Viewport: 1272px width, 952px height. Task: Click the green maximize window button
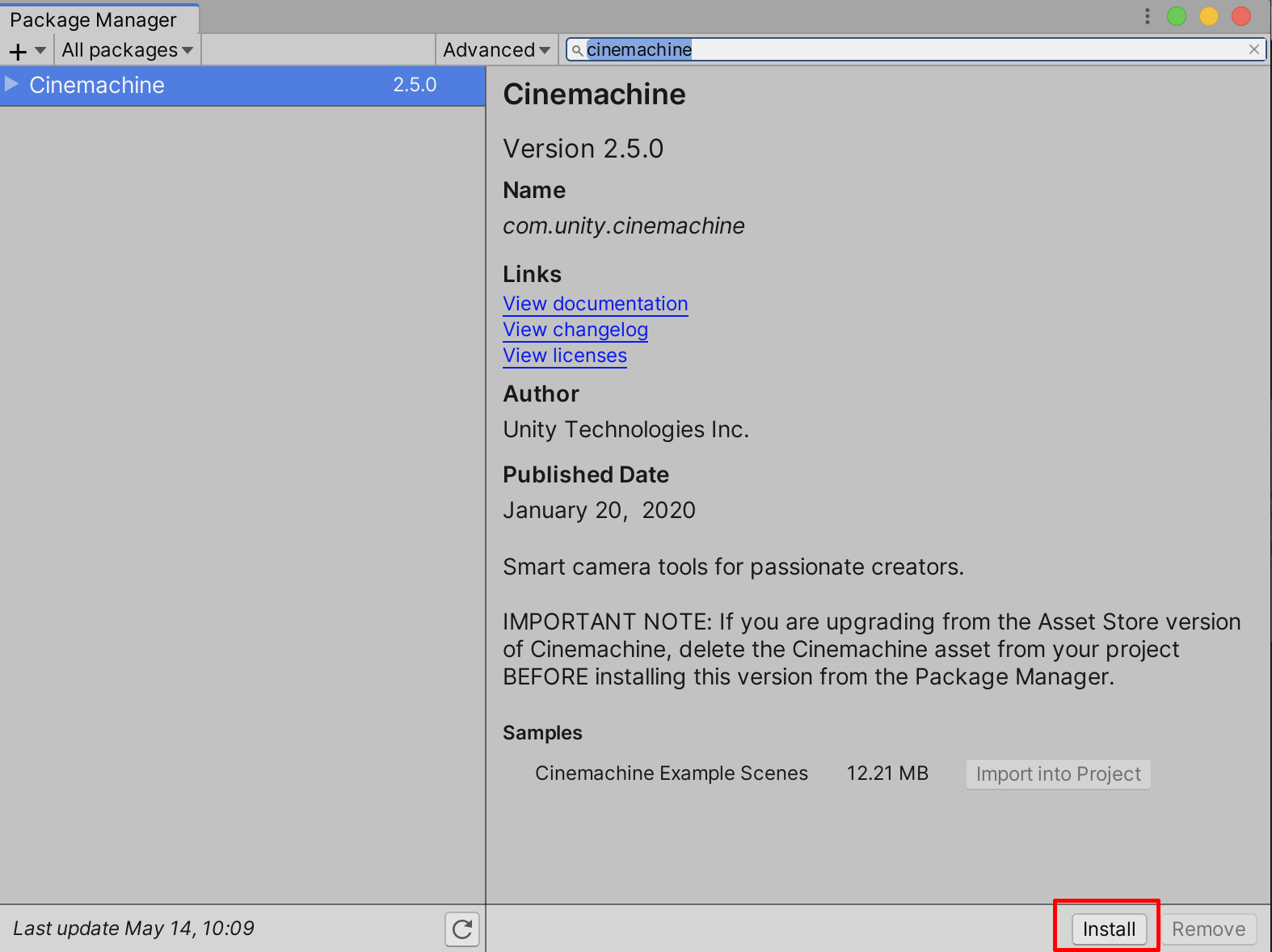point(1177,16)
